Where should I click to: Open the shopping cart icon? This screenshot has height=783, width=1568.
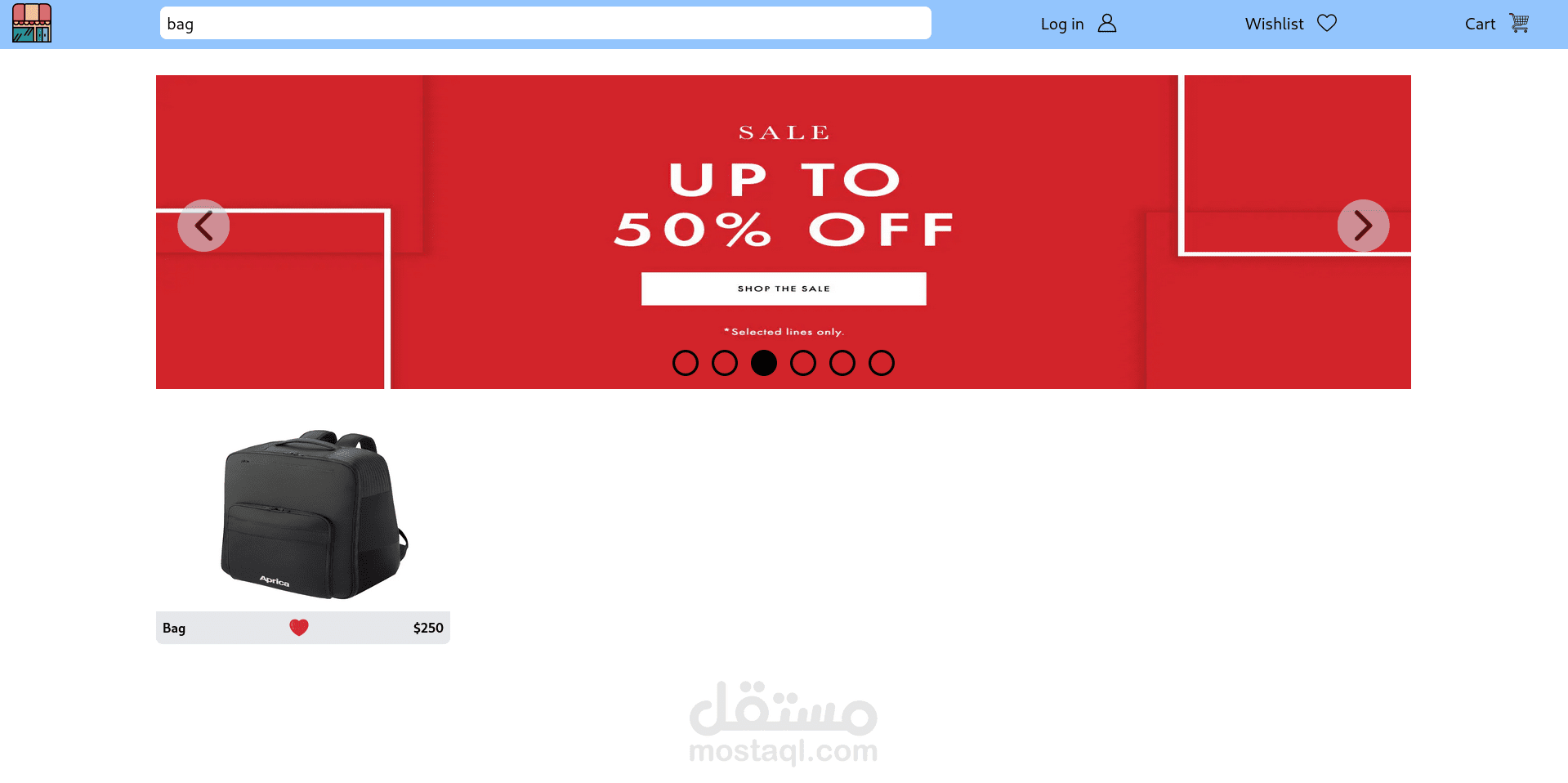(1519, 23)
